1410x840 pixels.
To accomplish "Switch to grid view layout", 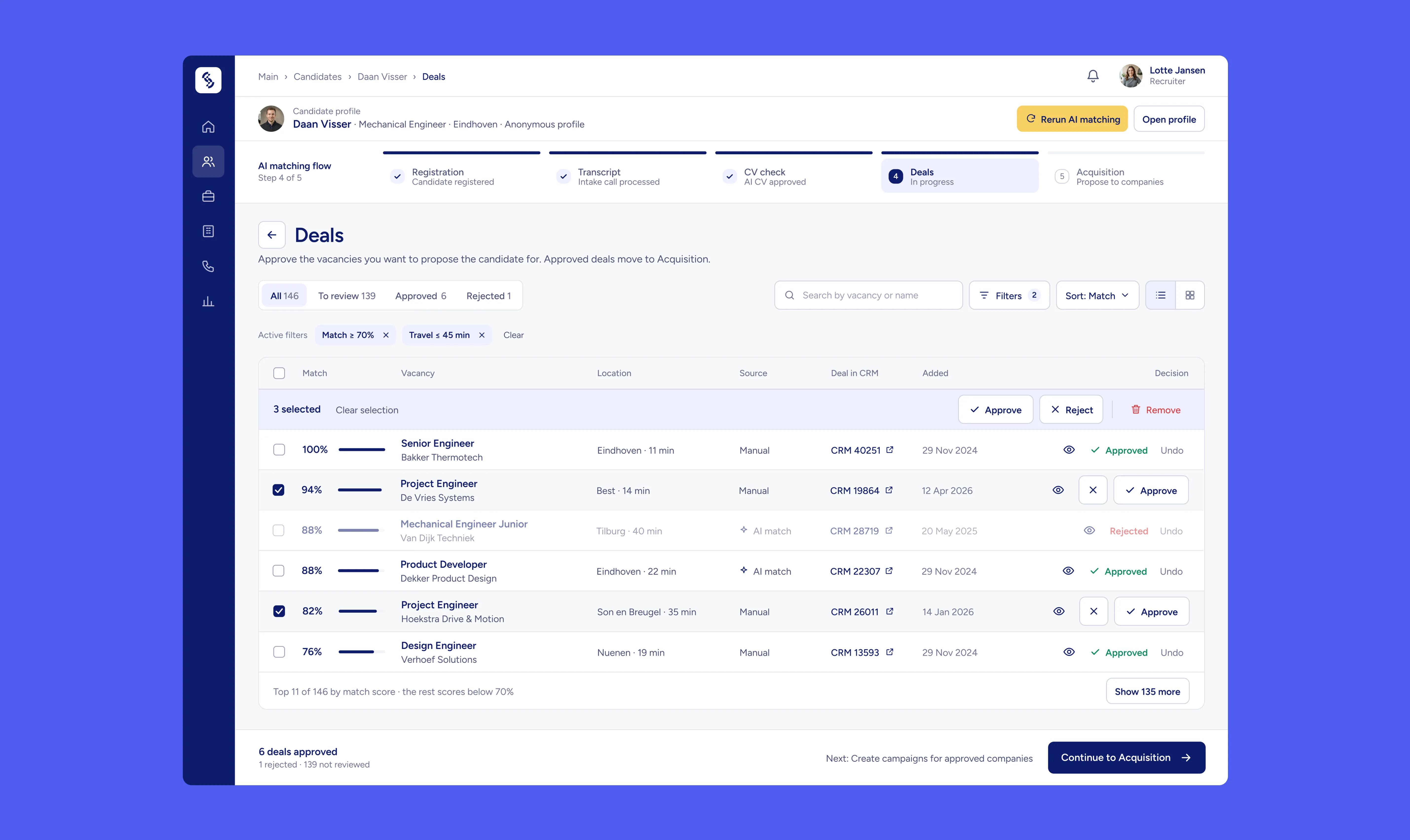I will (1190, 296).
